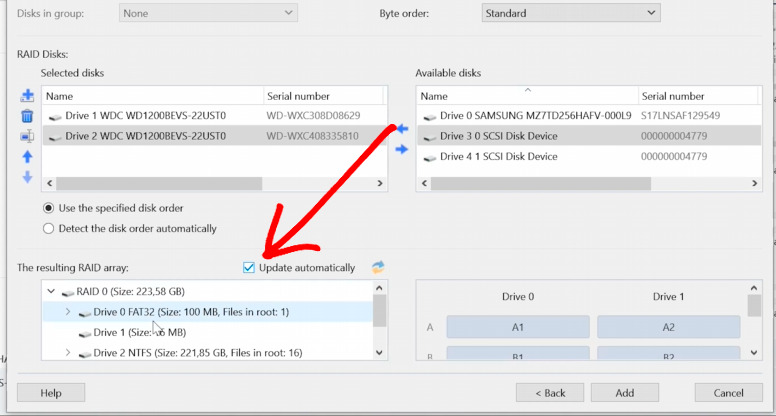This screenshot has width=776, height=416.
Task: Click the Drive 1 column label in layout
Action: pyautogui.click(x=668, y=297)
